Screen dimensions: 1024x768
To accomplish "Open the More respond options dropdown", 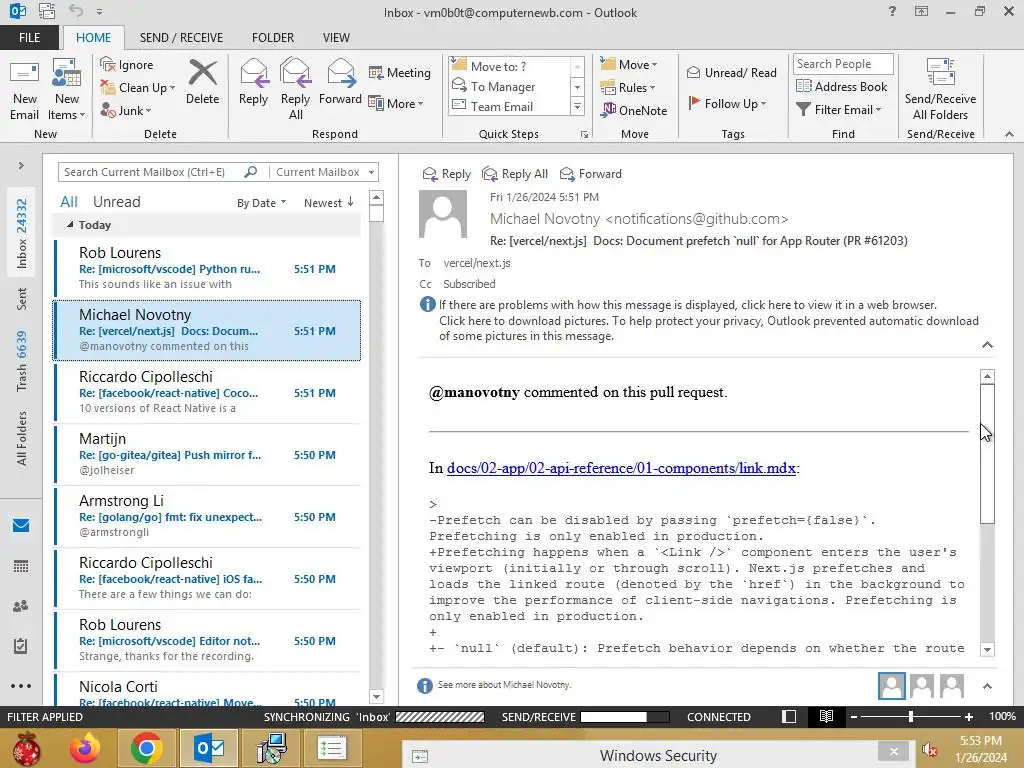I will [396, 103].
